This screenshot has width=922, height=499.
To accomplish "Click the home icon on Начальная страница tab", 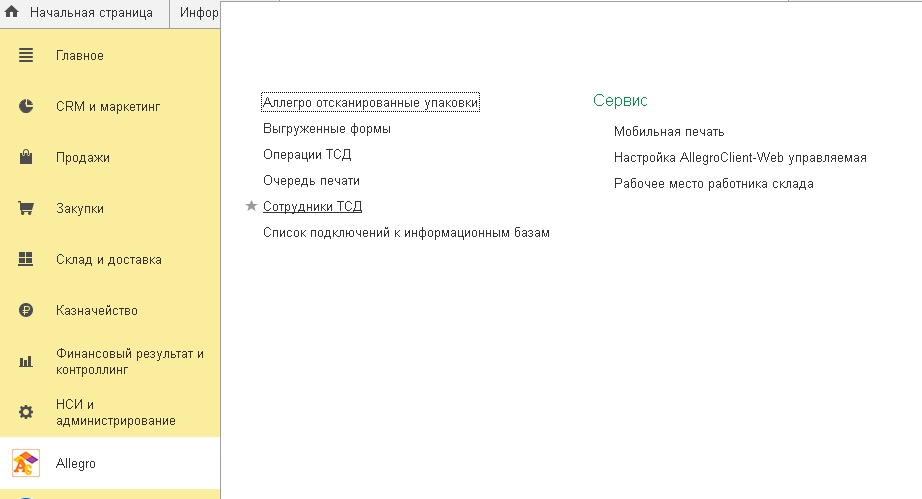I will tap(11, 12).
